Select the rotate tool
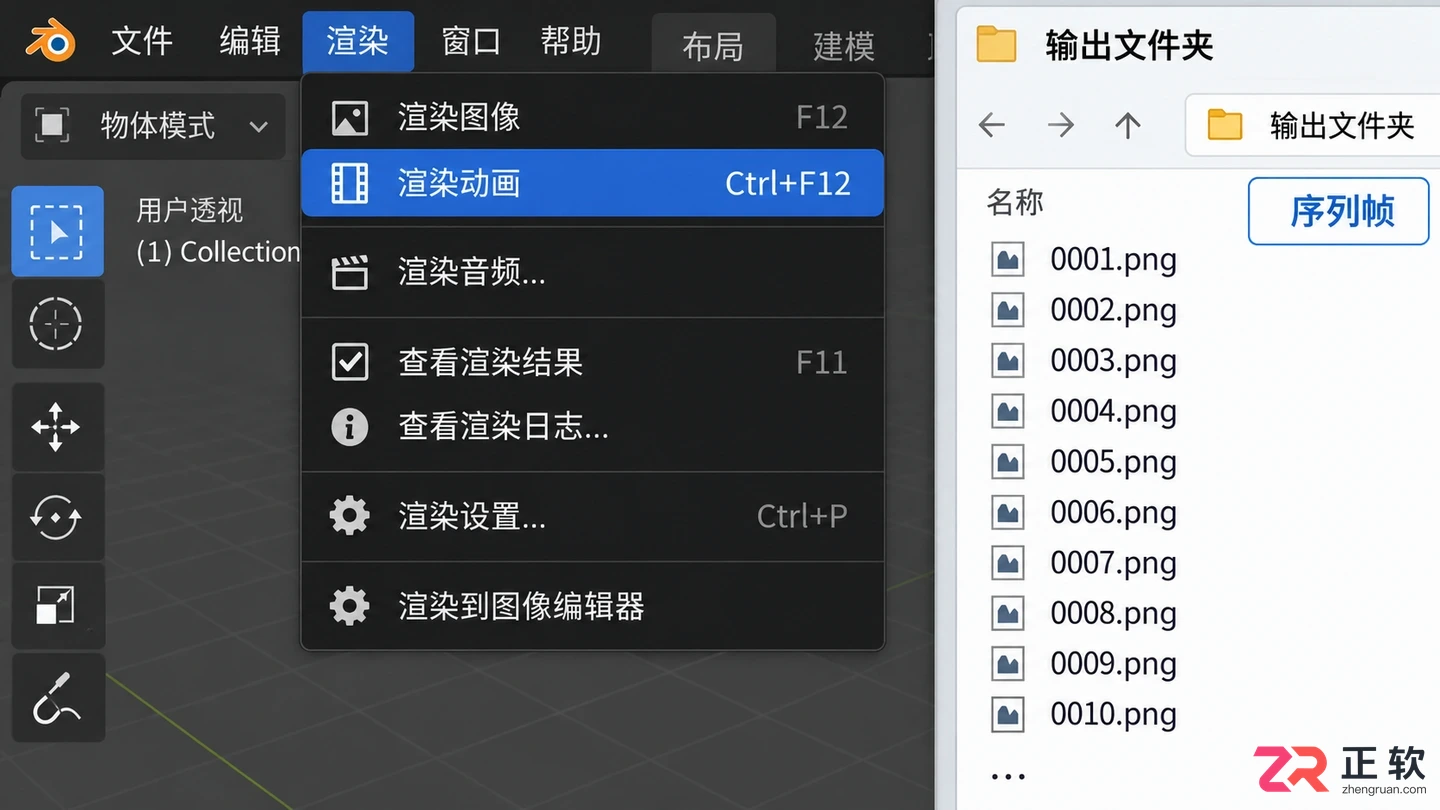The width and height of the screenshot is (1440, 810). point(57,517)
